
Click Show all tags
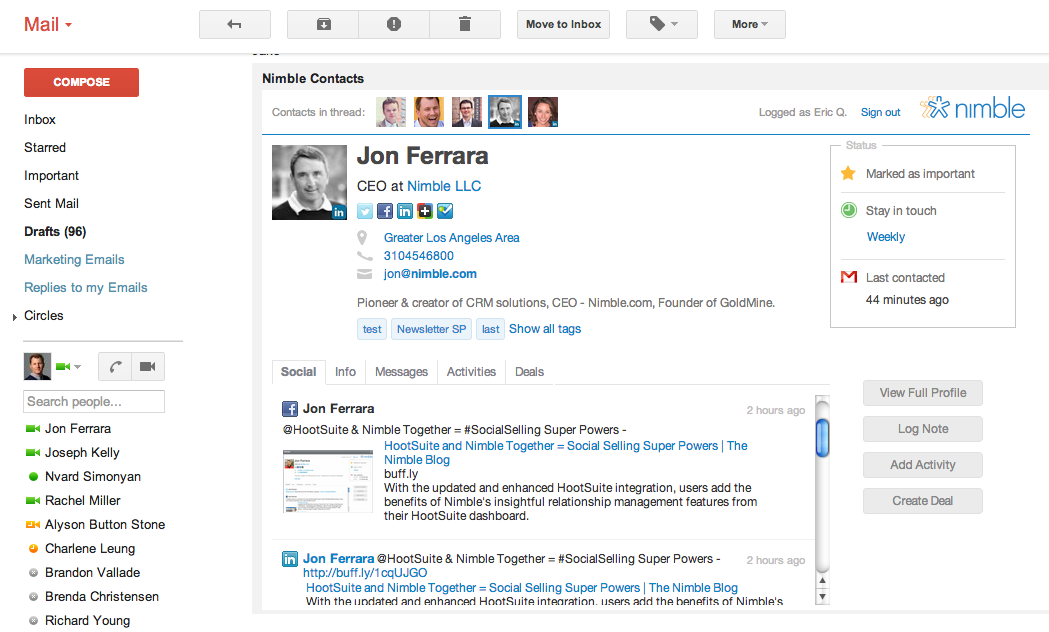[x=545, y=328]
